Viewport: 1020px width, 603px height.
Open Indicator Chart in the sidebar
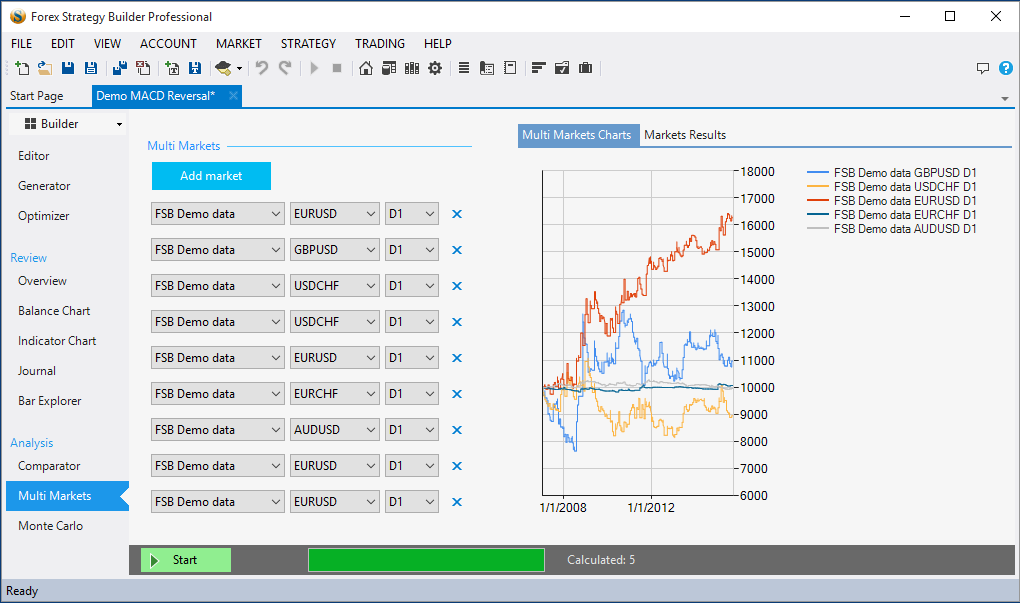[x=57, y=341]
